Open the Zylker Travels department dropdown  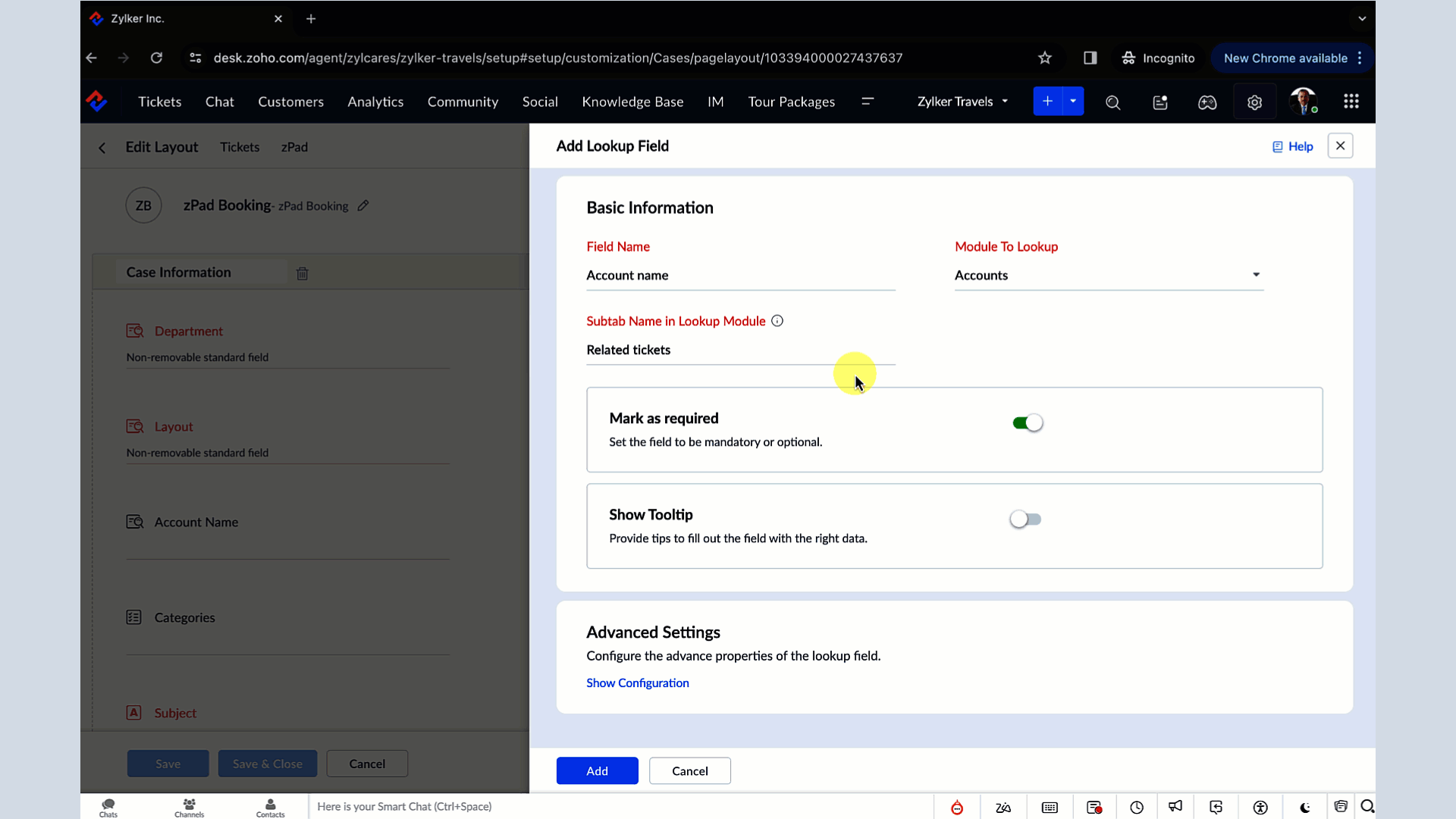click(962, 102)
